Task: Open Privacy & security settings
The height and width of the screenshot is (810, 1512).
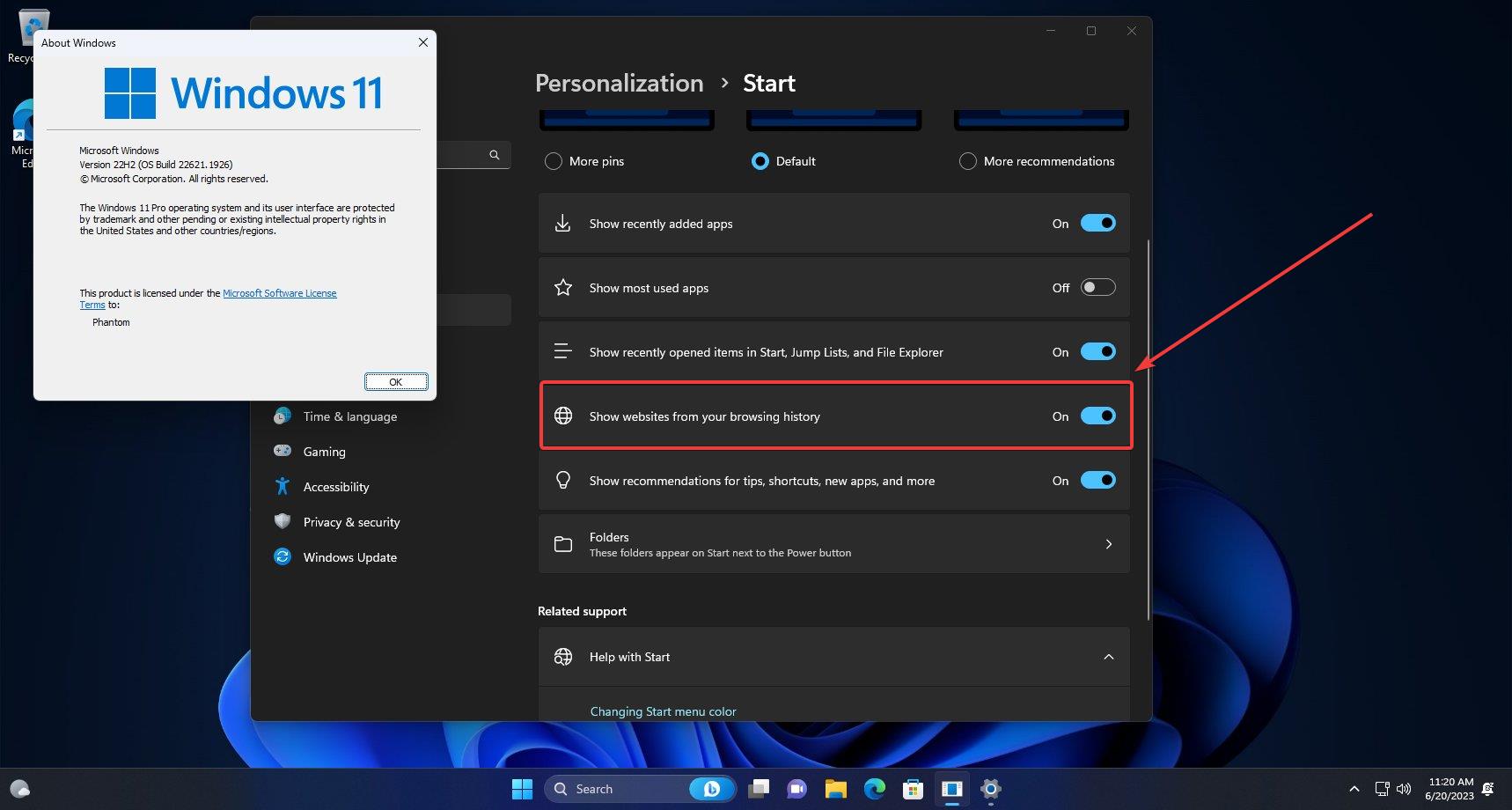Action: tap(351, 522)
